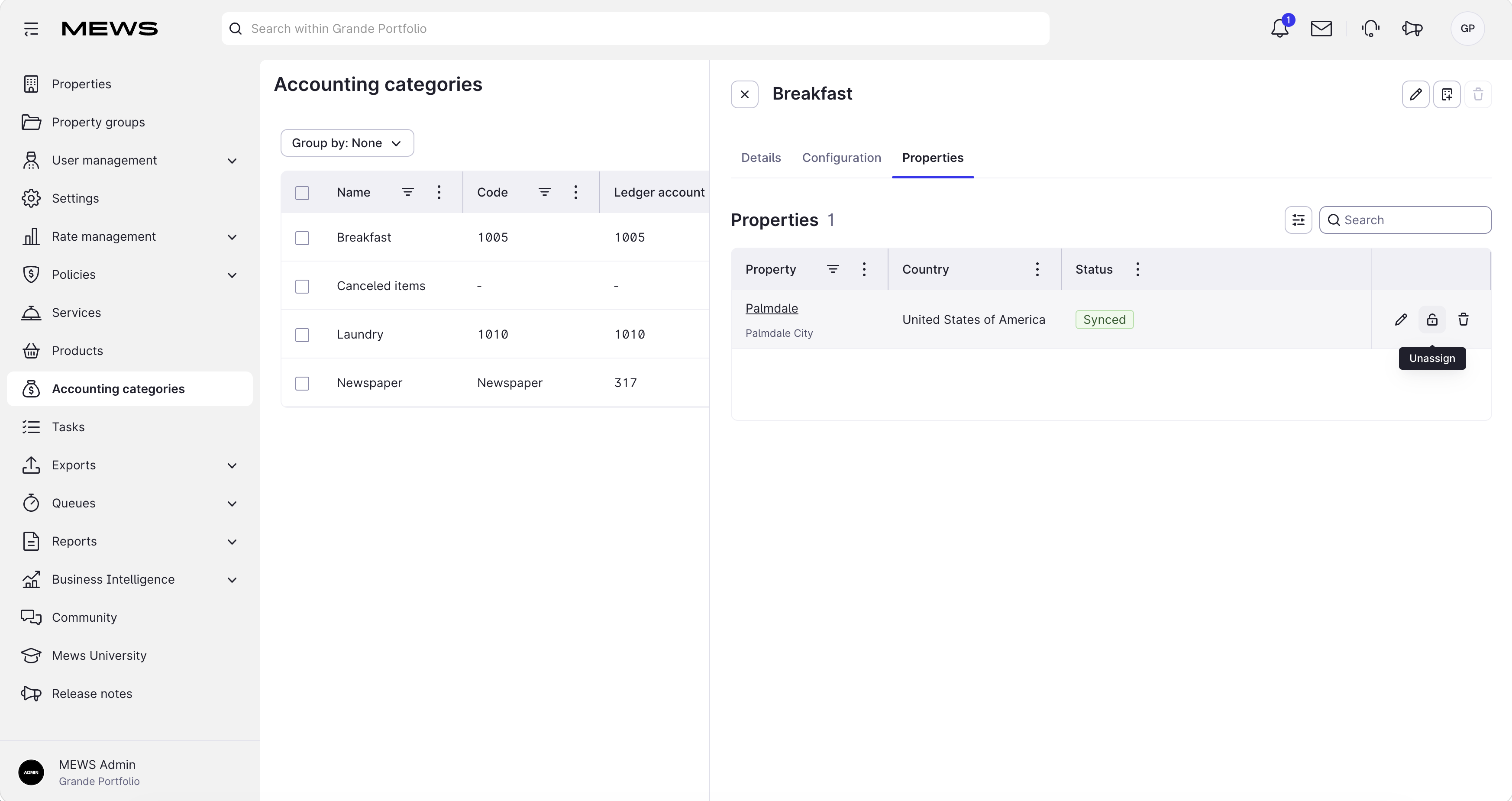Switch to the Details tab
1512x801 pixels.
point(761,158)
